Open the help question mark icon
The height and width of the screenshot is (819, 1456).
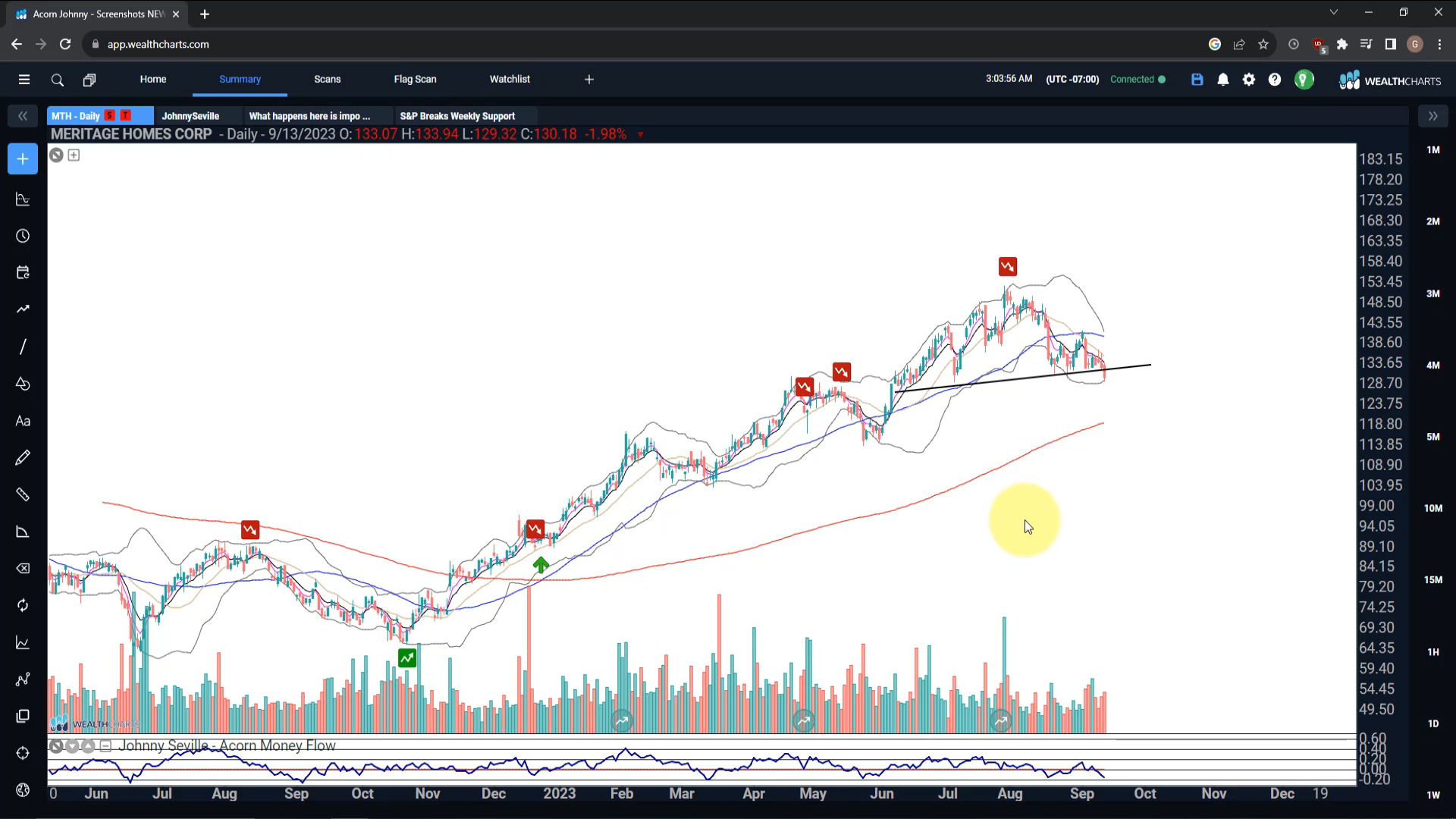[x=1275, y=80]
